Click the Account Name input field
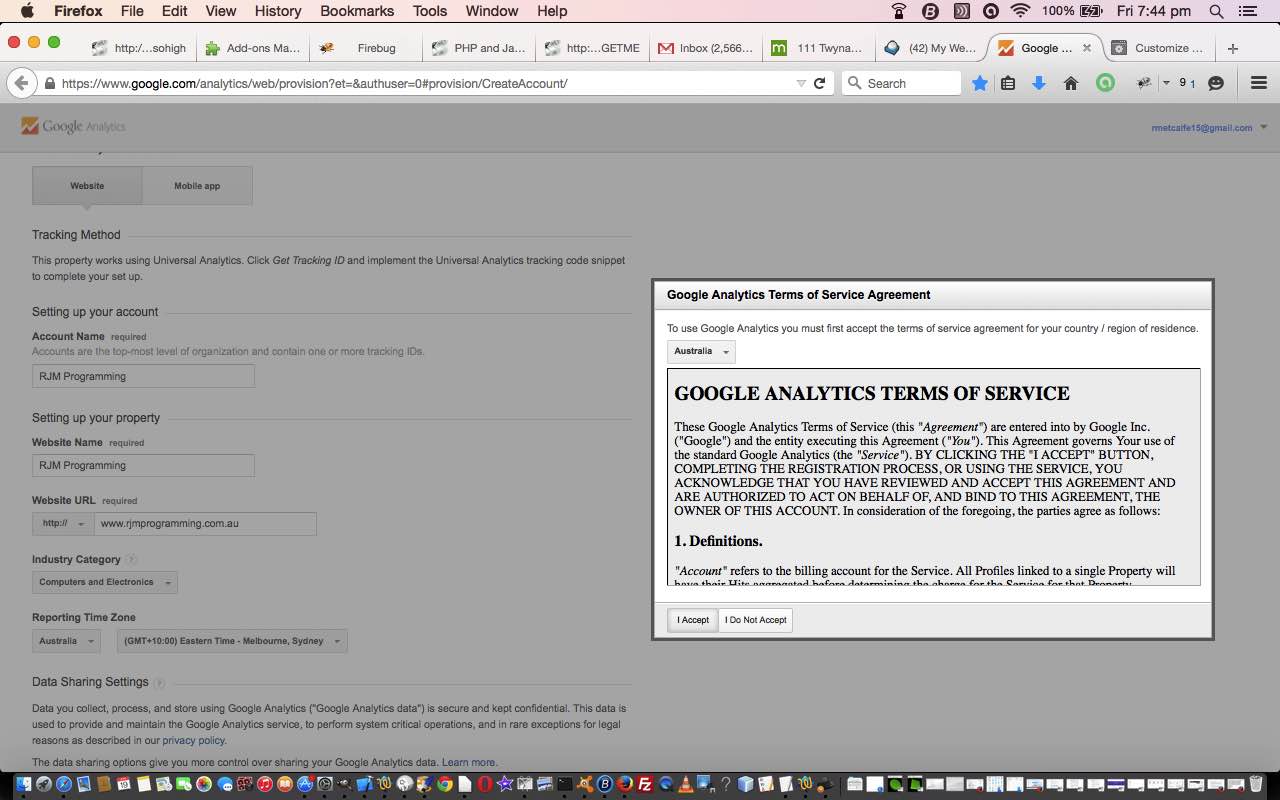This screenshot has height=800, width=1280. point(143,377)
